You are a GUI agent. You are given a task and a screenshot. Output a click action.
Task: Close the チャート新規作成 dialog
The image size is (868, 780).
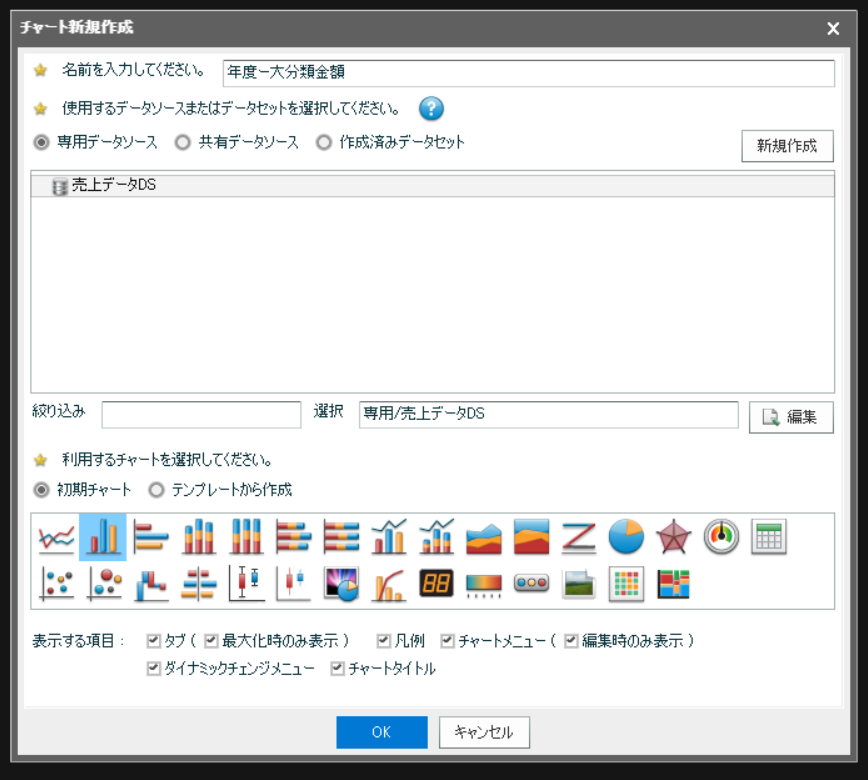point(833,28)
